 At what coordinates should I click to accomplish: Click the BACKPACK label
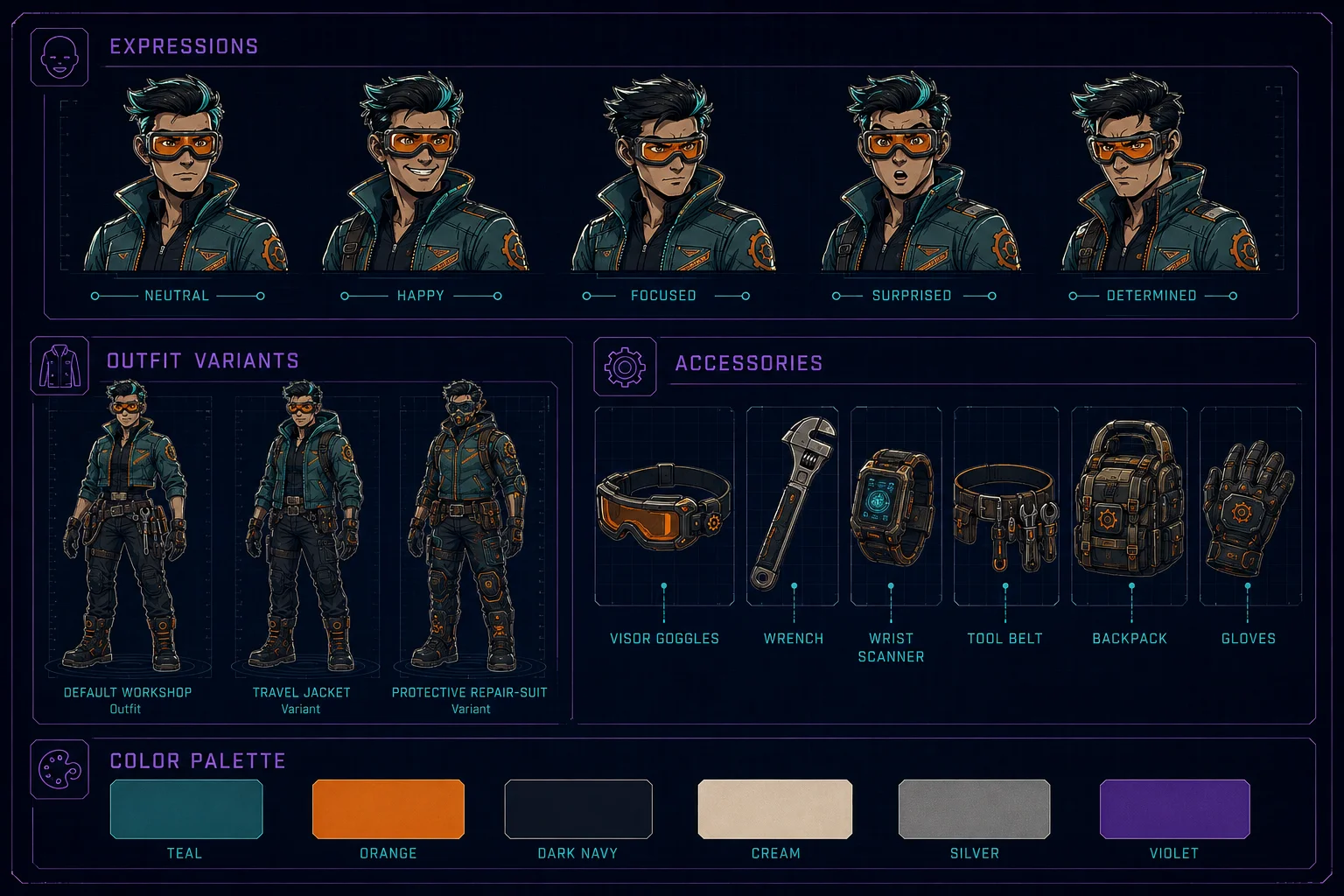(1130, 639)
